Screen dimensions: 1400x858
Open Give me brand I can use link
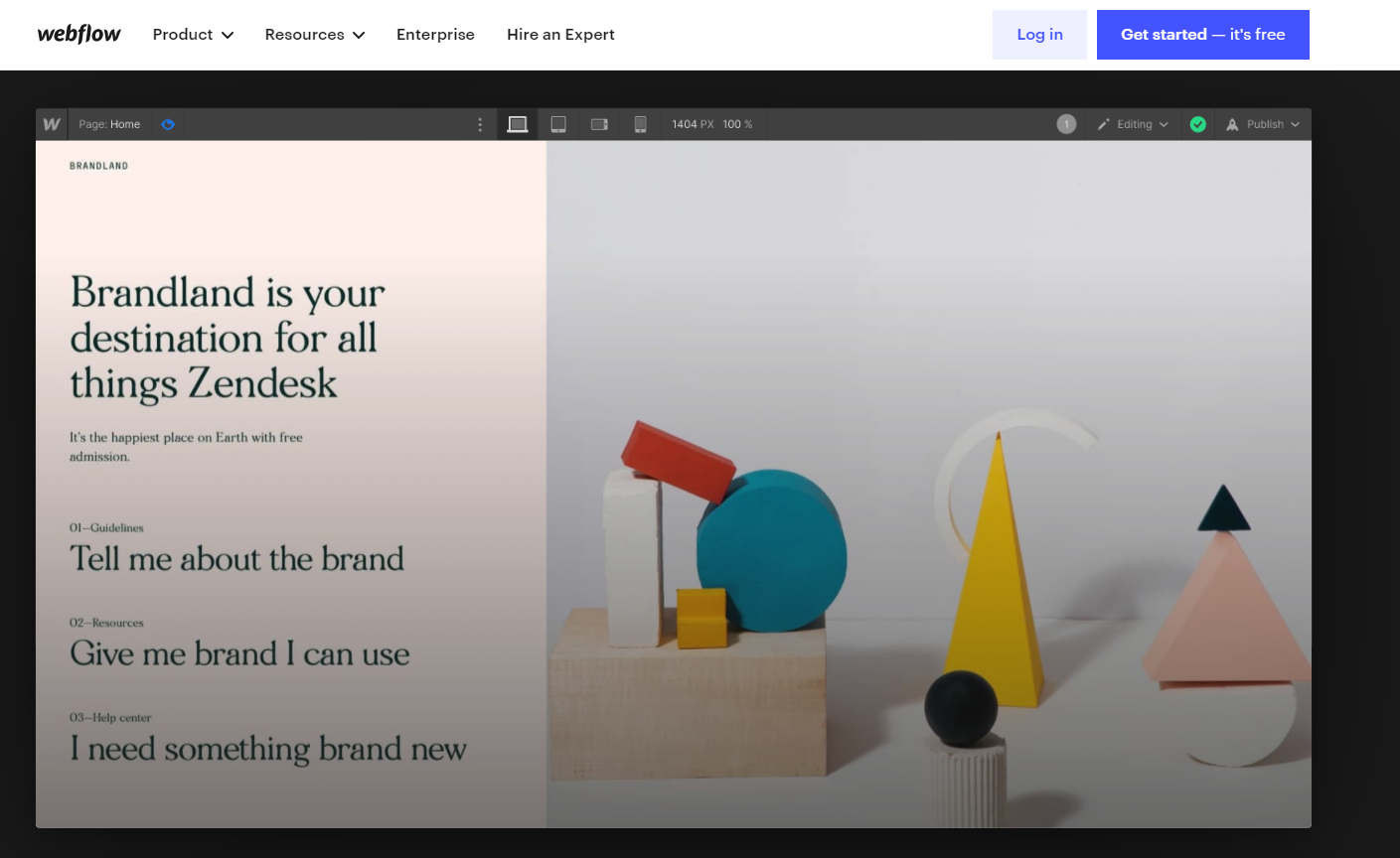(239, 653)
